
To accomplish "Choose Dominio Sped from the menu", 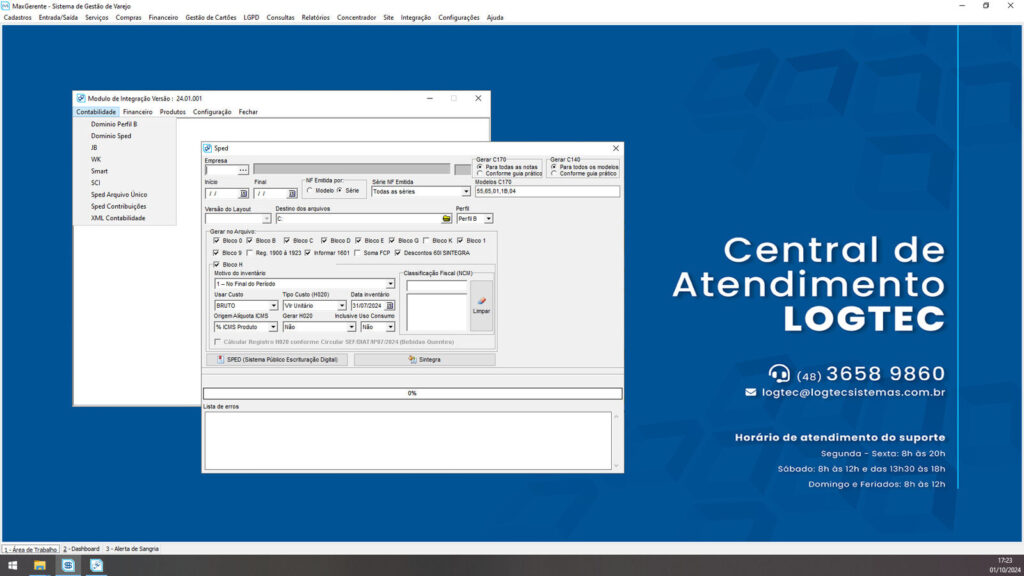I will 111,136.
